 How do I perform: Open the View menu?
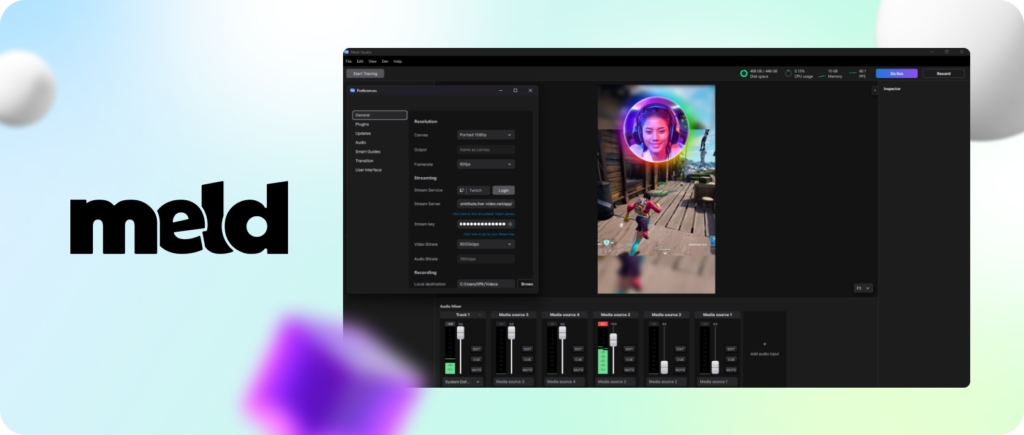[372, 61]
